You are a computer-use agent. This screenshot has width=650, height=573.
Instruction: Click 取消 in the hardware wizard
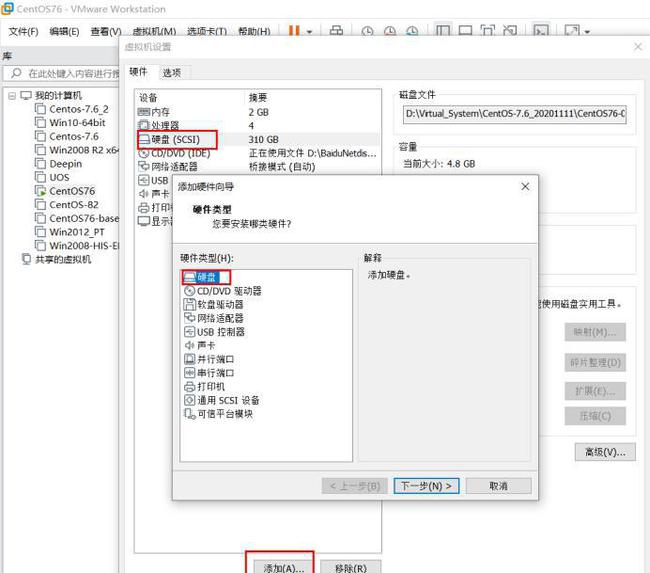(498, 486)
